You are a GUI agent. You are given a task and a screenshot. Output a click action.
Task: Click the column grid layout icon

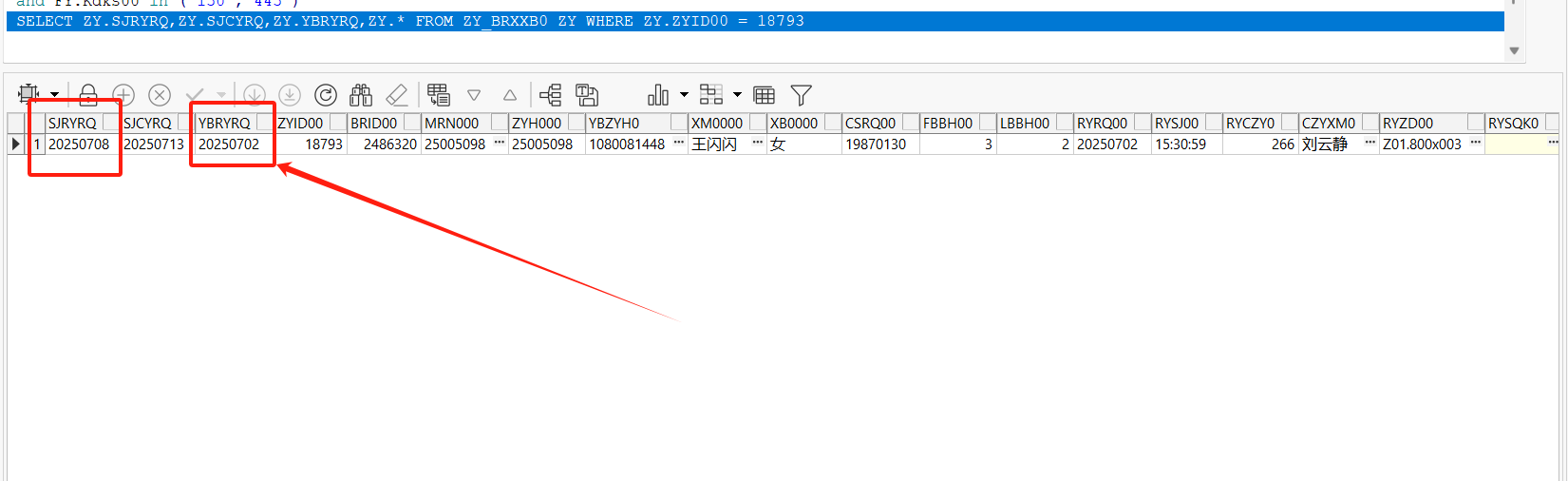[765, 95]
